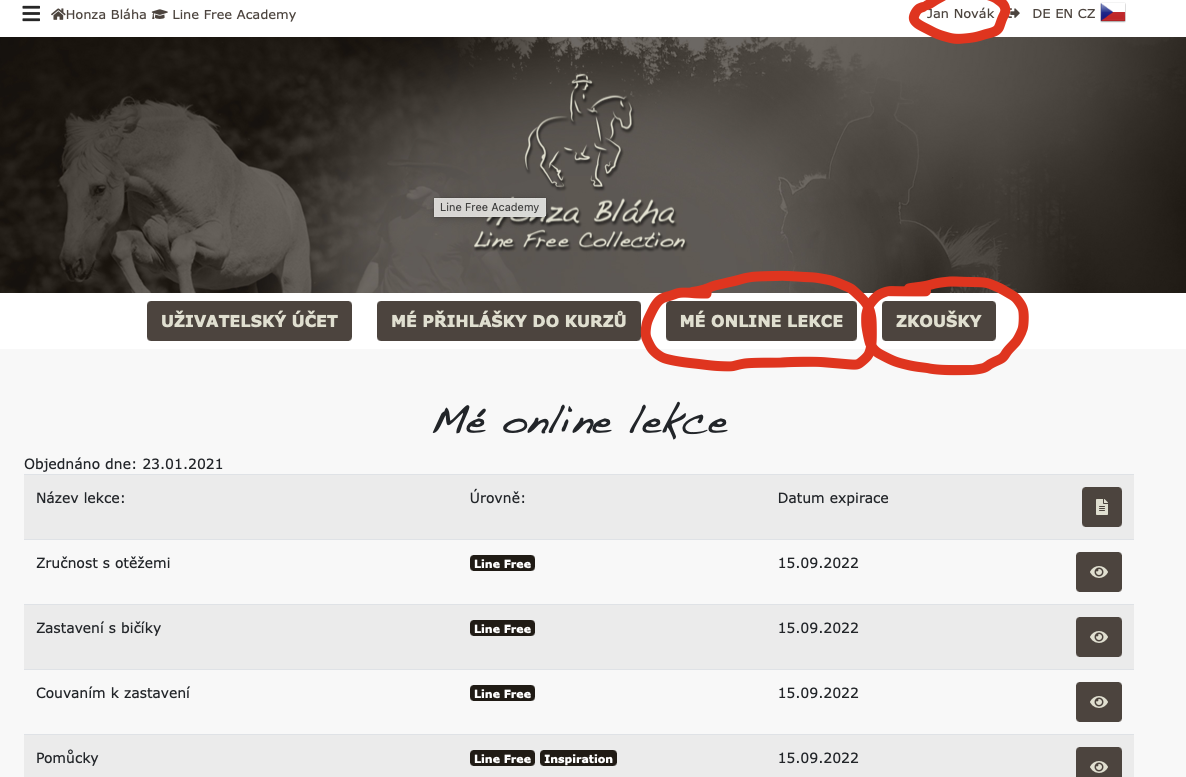Go to Mé přihlášky do kurzů
The image size is (1186, 777).
click(508, 321)
